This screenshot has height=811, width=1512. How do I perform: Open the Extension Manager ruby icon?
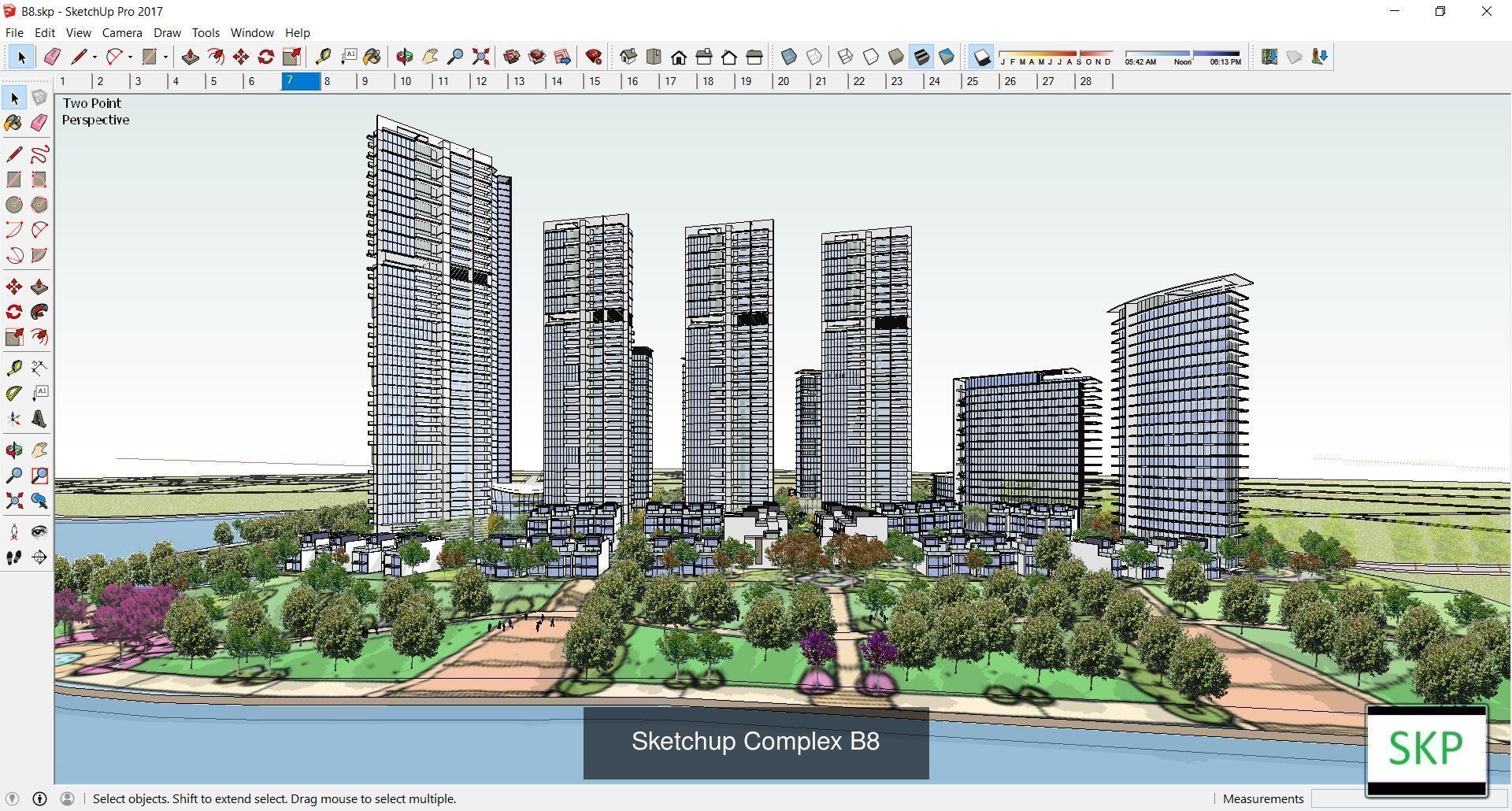pos(594,57)
